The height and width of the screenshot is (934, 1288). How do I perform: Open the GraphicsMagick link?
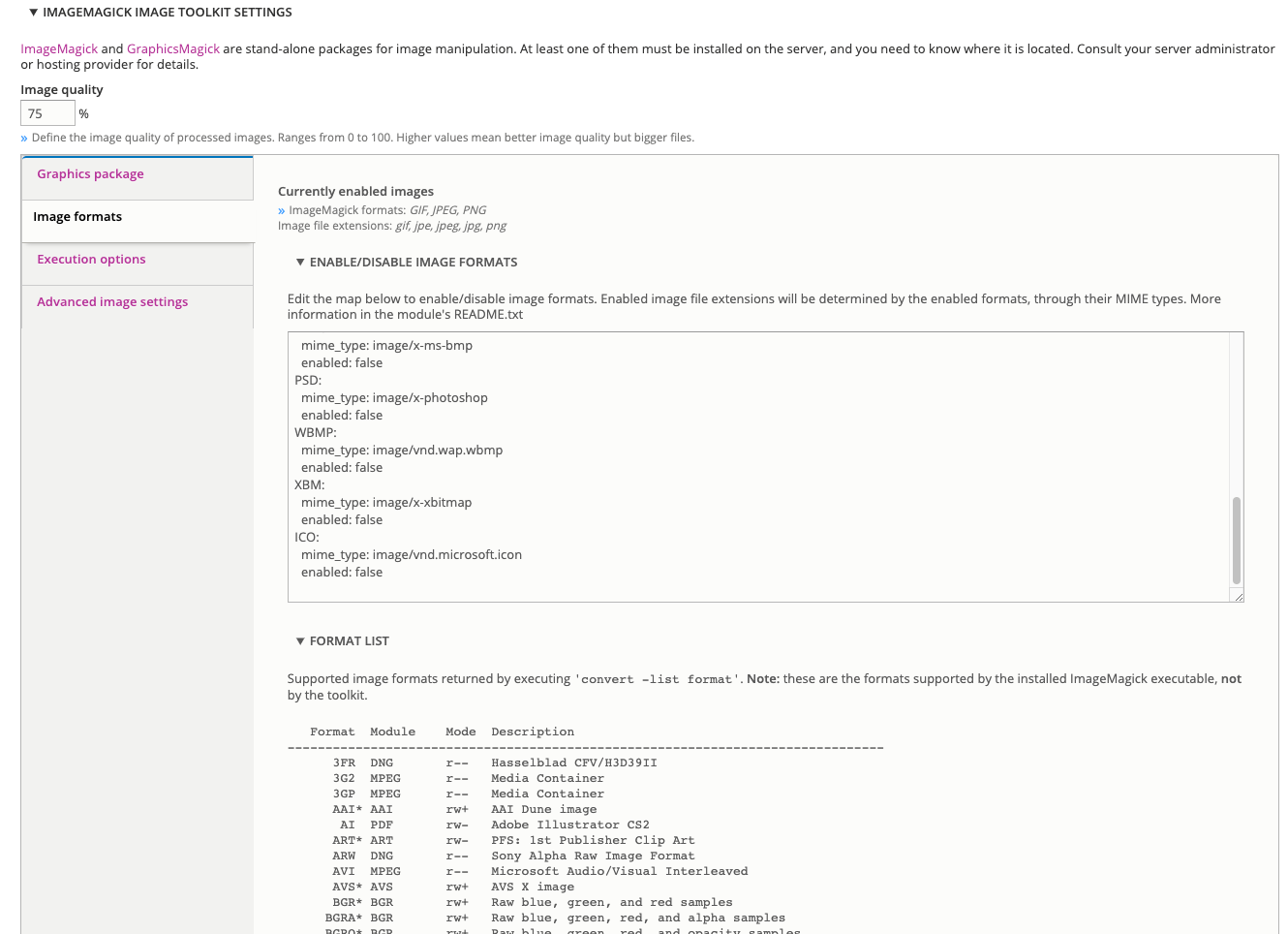173,48
